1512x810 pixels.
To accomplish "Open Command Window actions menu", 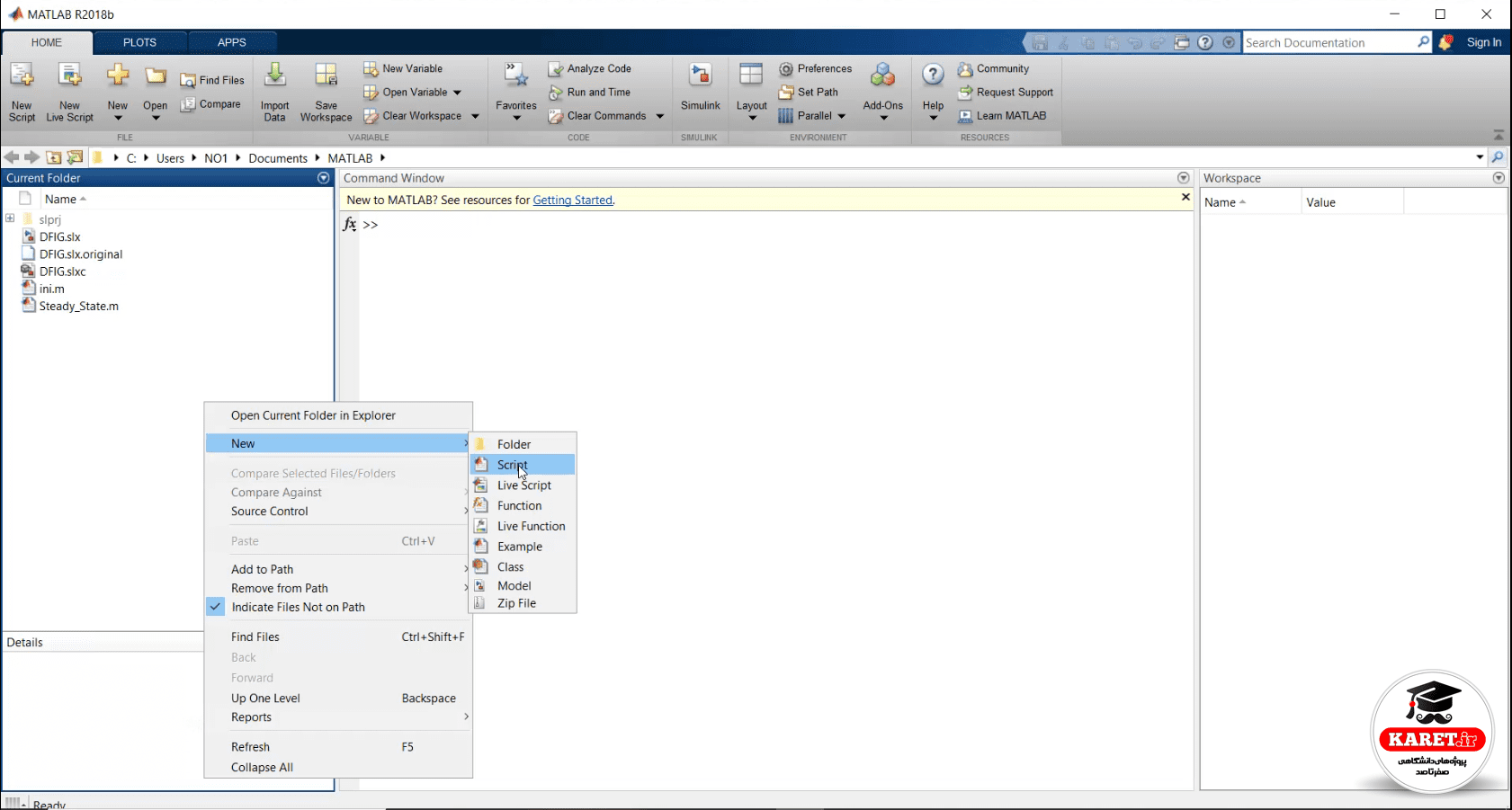I will [1184, 178].
